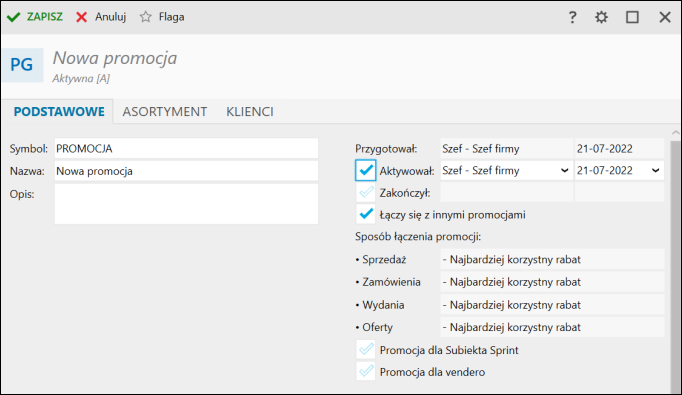Viewport: 682px width, 395px height.
Task: Close the promotion window
Action: click(665, 17)
